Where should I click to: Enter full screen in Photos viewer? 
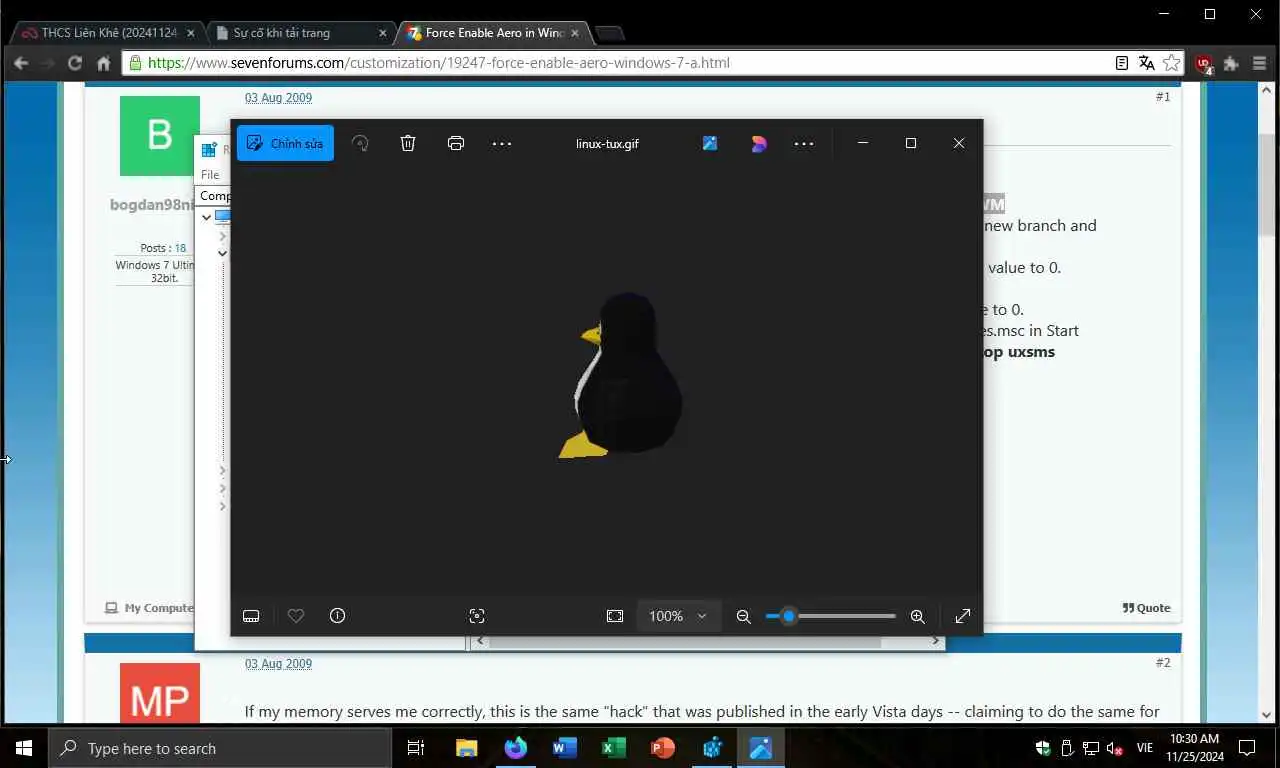coord(963,616)
